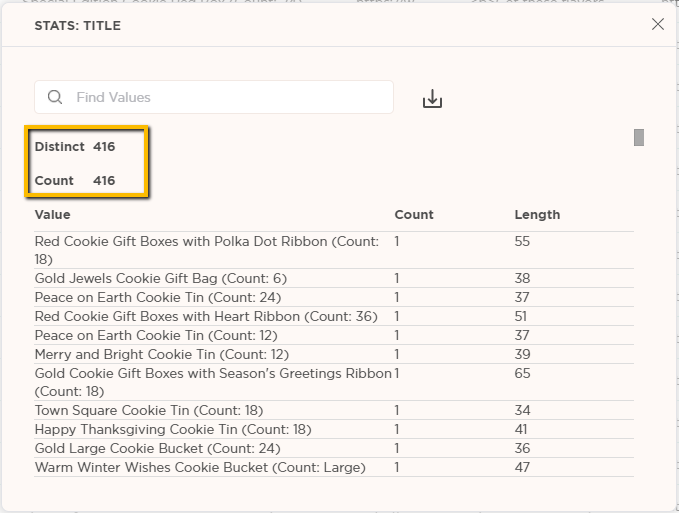Select Peace on Earth Cookie Tin (Count: 12)
The image size is (679, 513).
[334, 336]
